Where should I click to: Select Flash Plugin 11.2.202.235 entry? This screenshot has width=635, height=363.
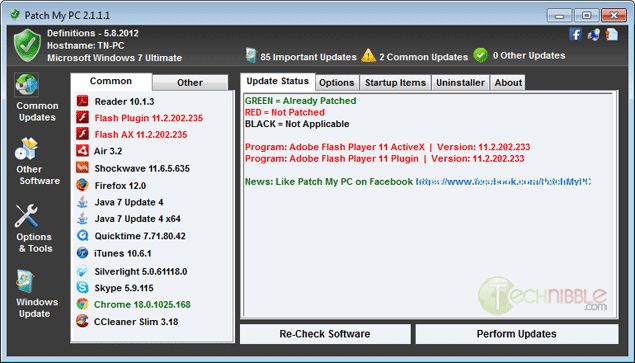point(149,118)
